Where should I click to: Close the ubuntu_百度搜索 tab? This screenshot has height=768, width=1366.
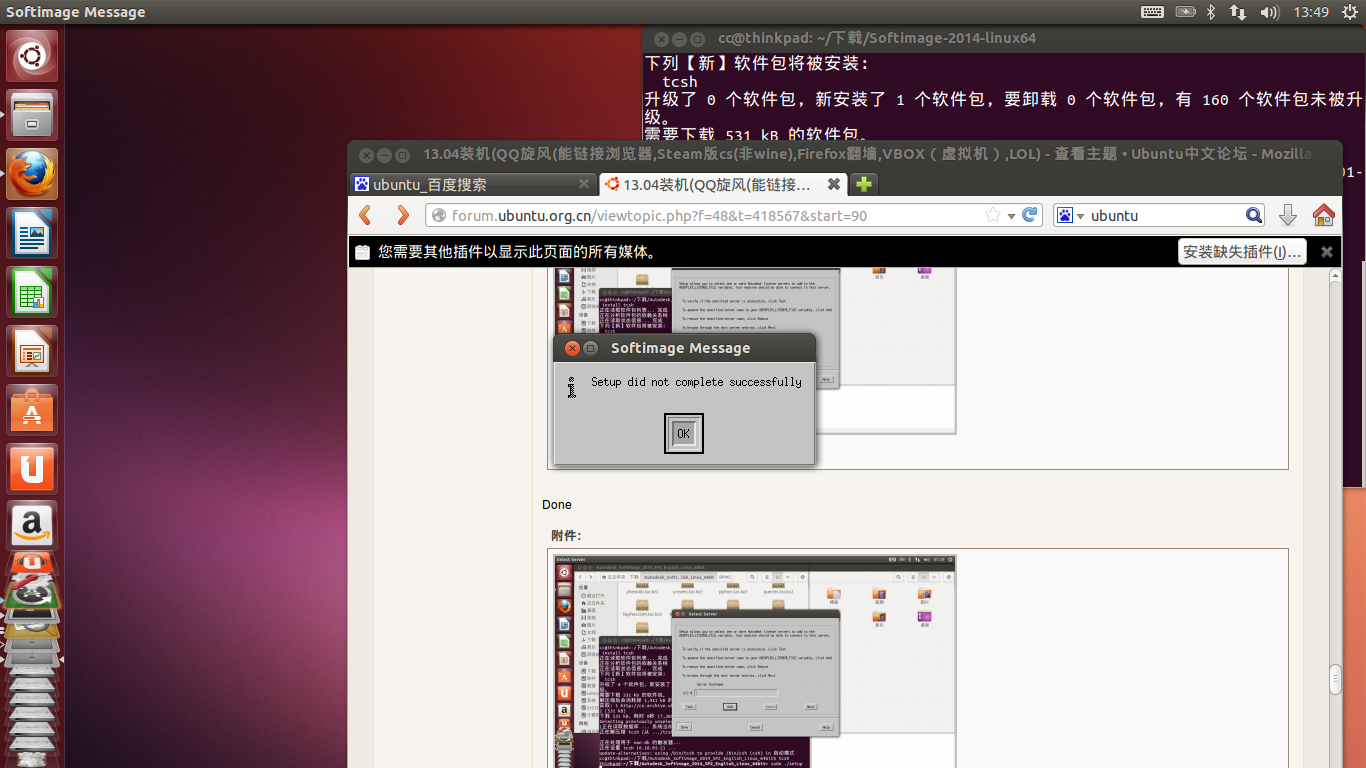pyautogui.click(x=584, y=184)
